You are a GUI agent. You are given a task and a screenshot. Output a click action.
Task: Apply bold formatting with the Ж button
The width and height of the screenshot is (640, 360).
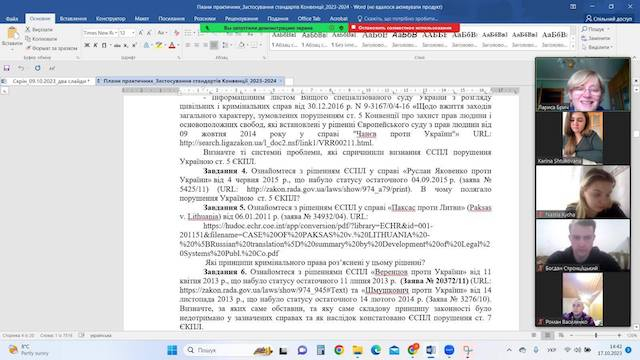(x=87, y=45)
